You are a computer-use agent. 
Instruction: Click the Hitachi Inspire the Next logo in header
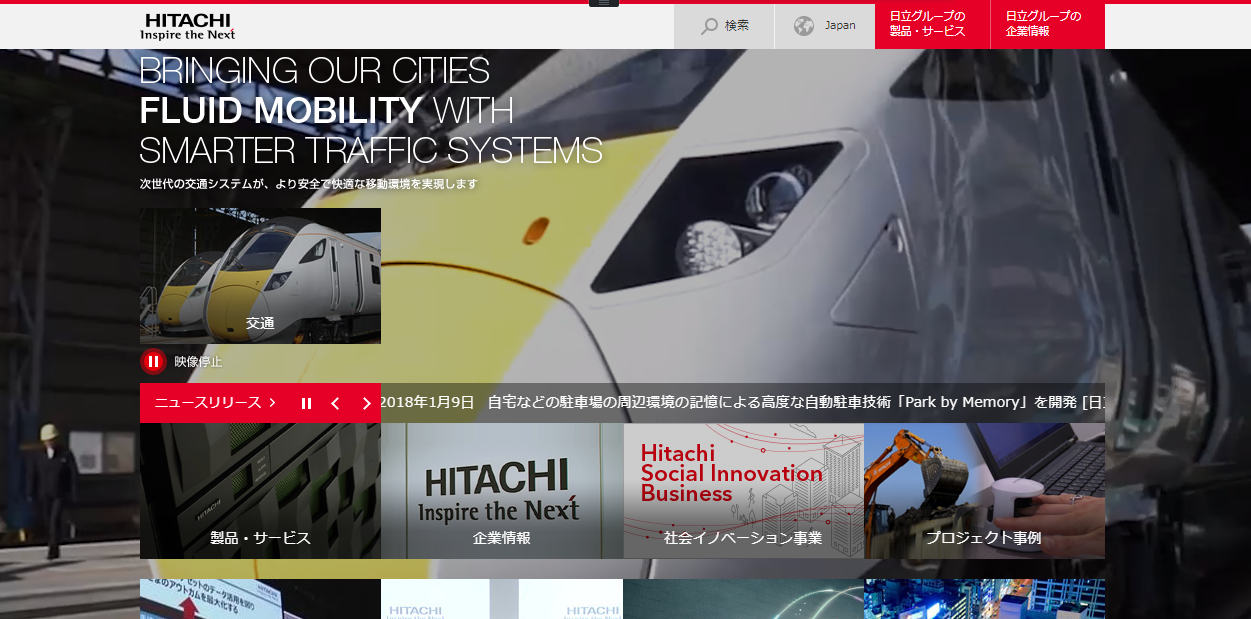click(187, 27)
